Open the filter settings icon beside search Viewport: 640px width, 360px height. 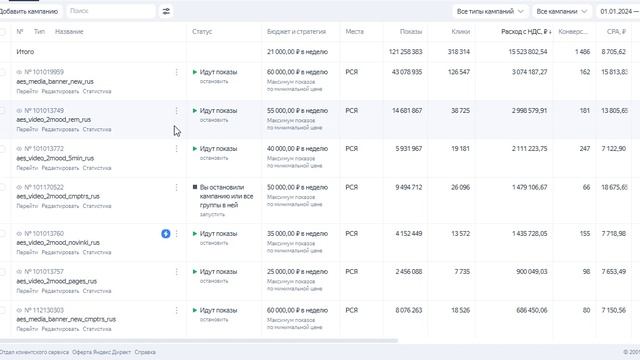166,11
